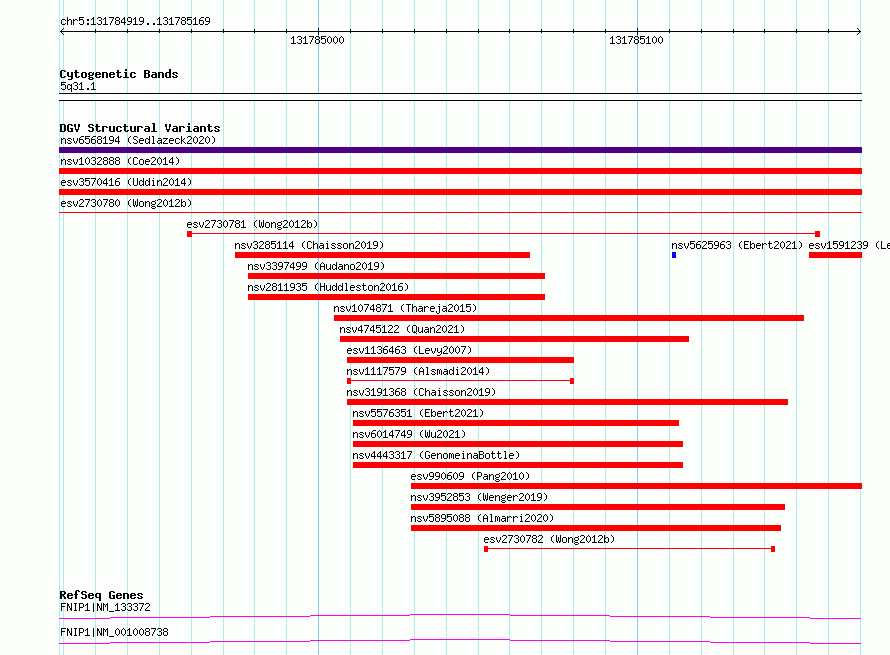Image resolution: width=890 pixels, height=655 pixels.
Task: Click esv2730782 (Wong2012b) label
Action: pos(549,539)
